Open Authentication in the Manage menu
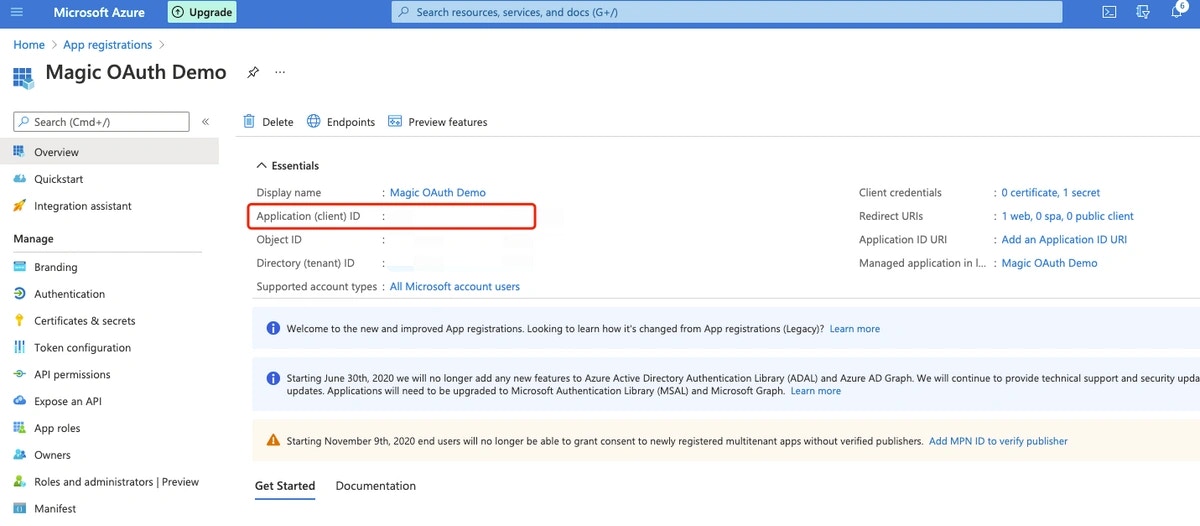Screen dimensions: 1200x526 (x=69, y=294)
